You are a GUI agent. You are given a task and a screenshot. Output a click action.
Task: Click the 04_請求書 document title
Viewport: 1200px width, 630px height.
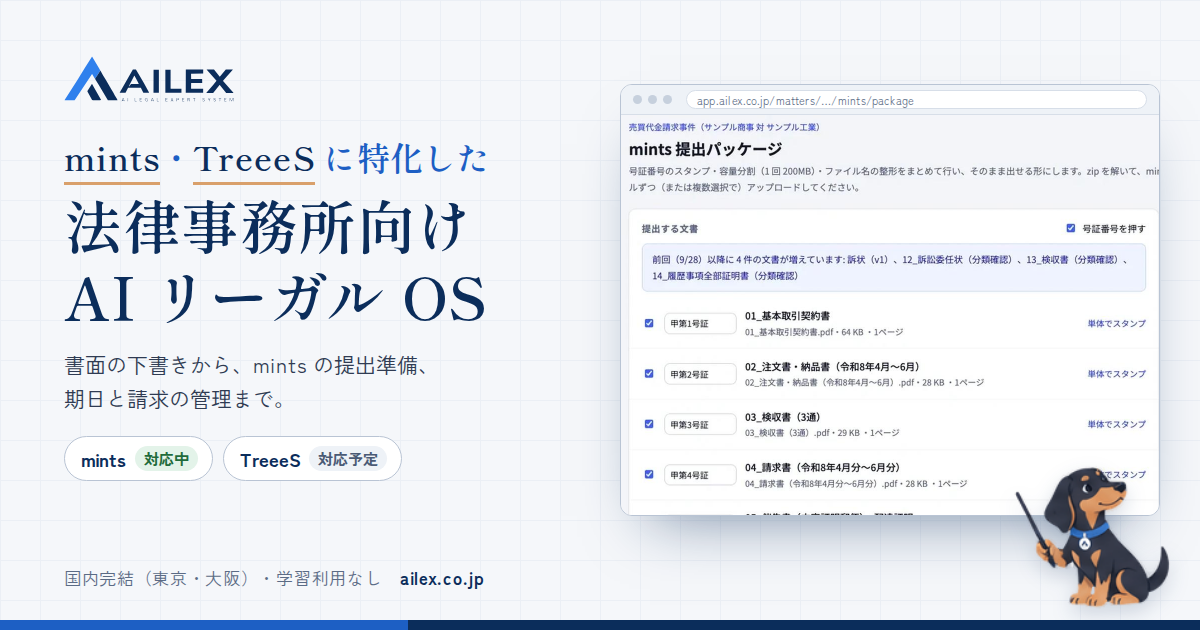823,467
